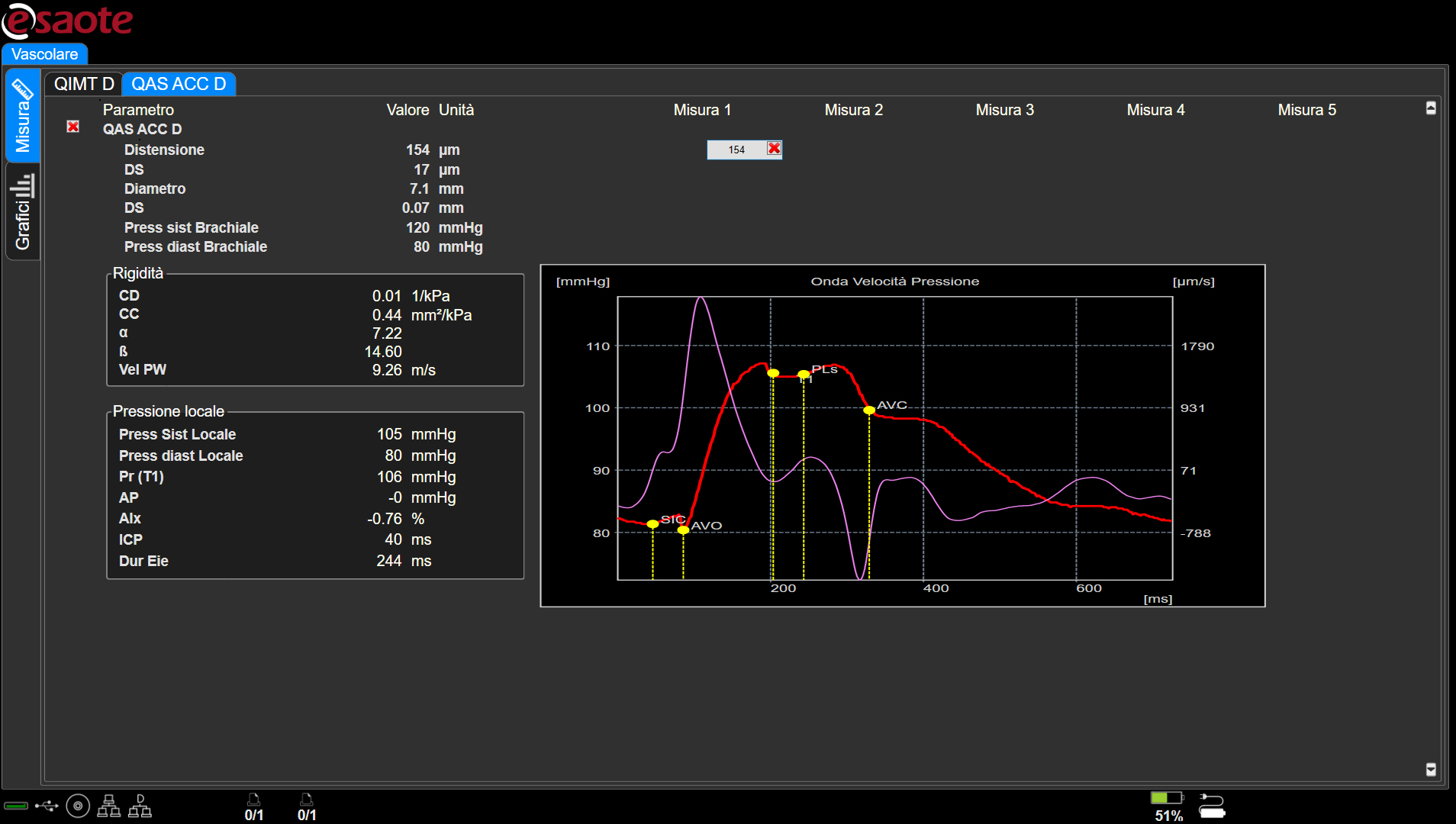Click the 154 Distensione measurement field
Viewport: 1456px width, 824px height.
tap(736, 150)
